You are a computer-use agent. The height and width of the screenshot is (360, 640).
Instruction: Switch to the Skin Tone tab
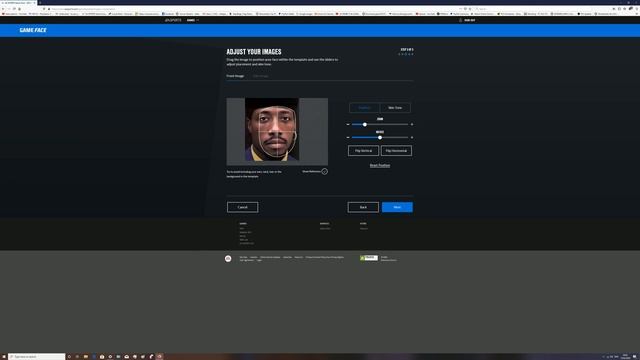point(395,108)
